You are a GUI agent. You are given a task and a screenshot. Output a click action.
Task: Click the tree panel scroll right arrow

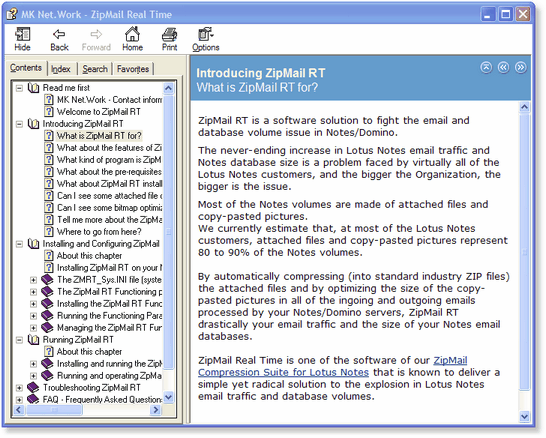(156, 410)
